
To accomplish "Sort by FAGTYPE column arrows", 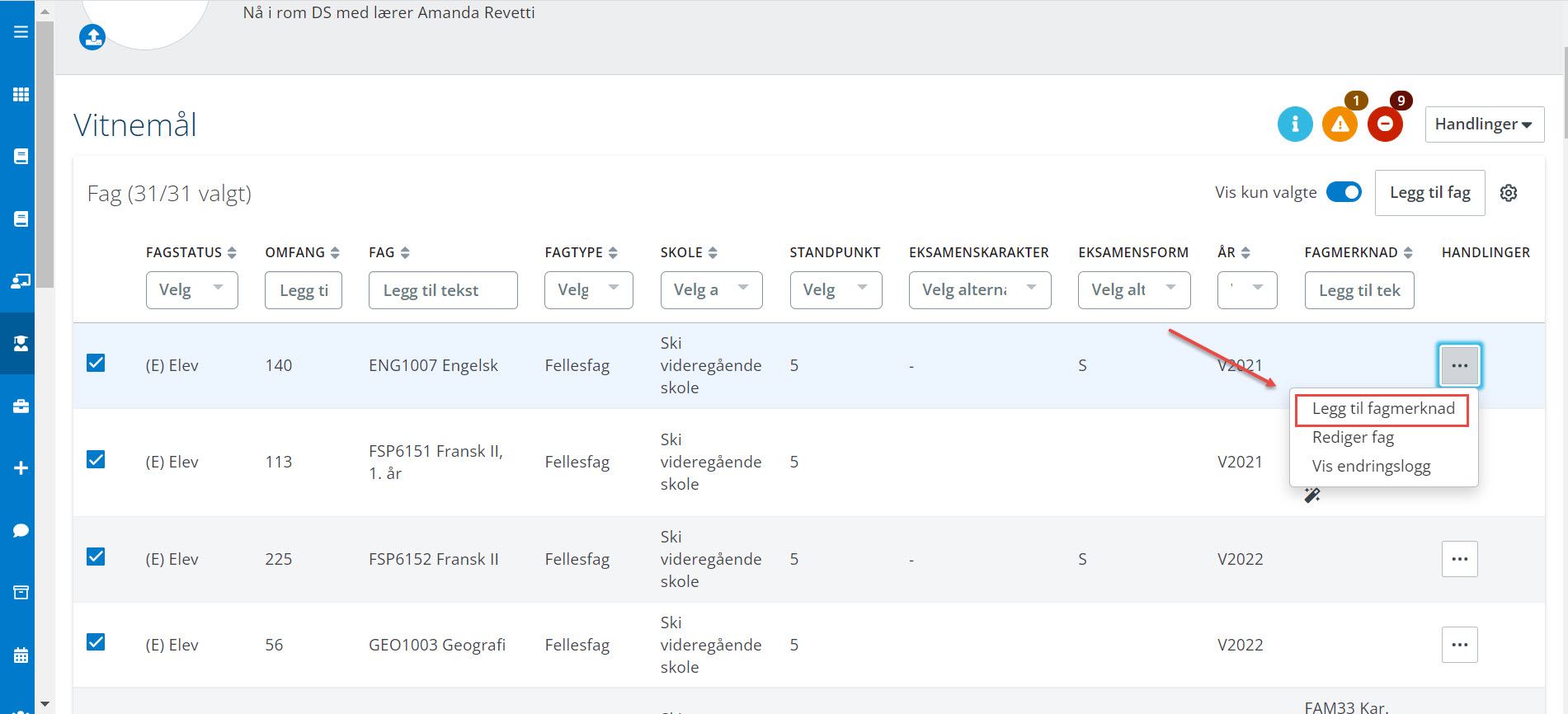I will coord(613,252).
